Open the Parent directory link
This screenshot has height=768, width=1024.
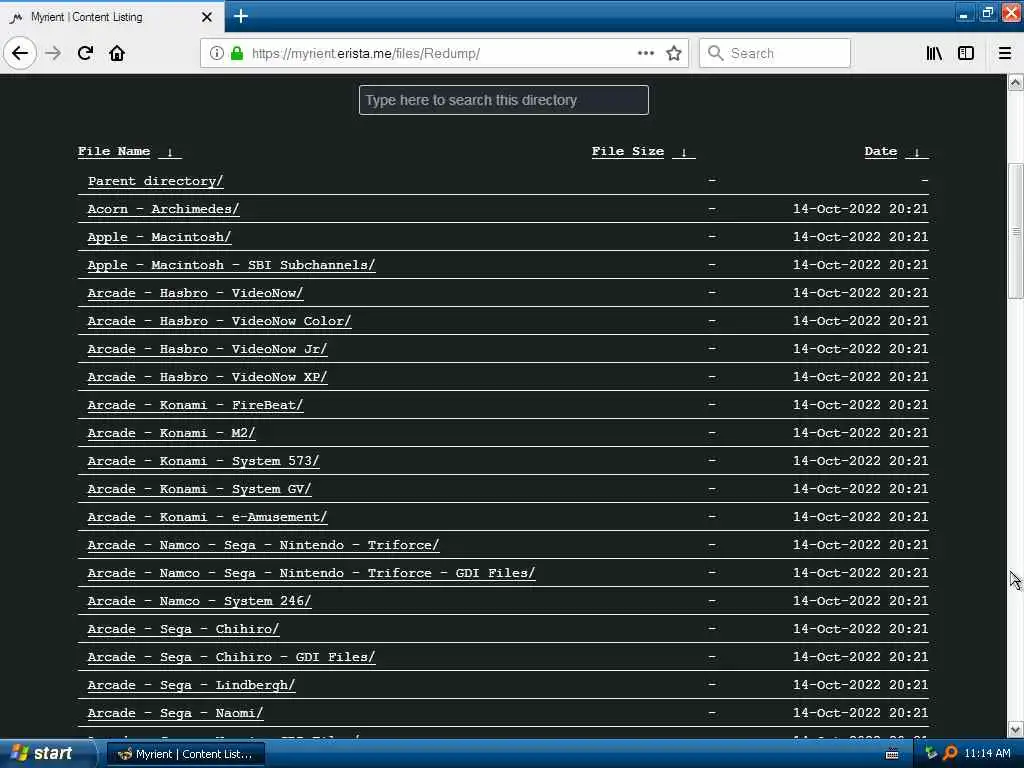pos(155,181)
